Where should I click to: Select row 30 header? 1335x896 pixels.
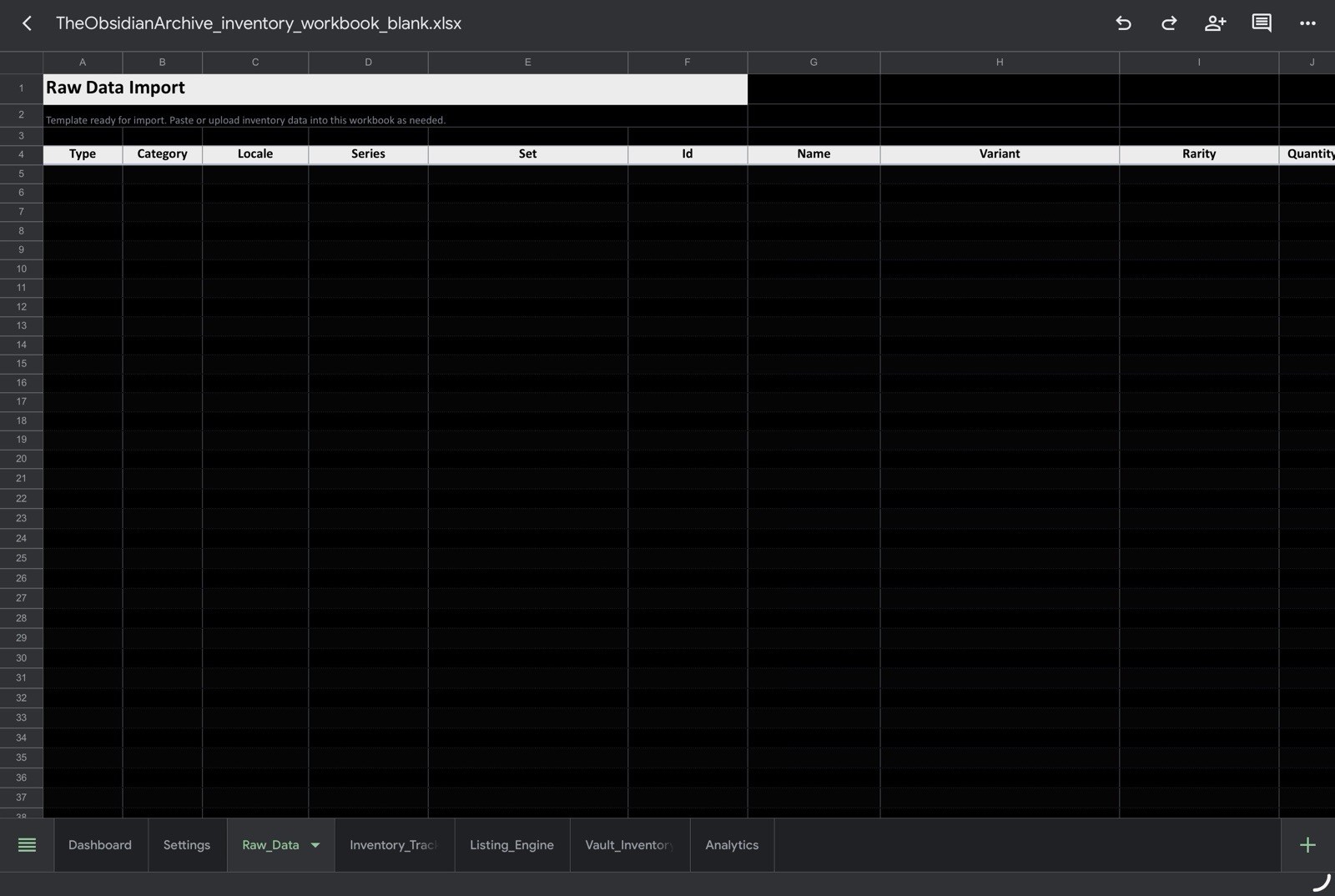pyautogui.click(x=22, y=658)
